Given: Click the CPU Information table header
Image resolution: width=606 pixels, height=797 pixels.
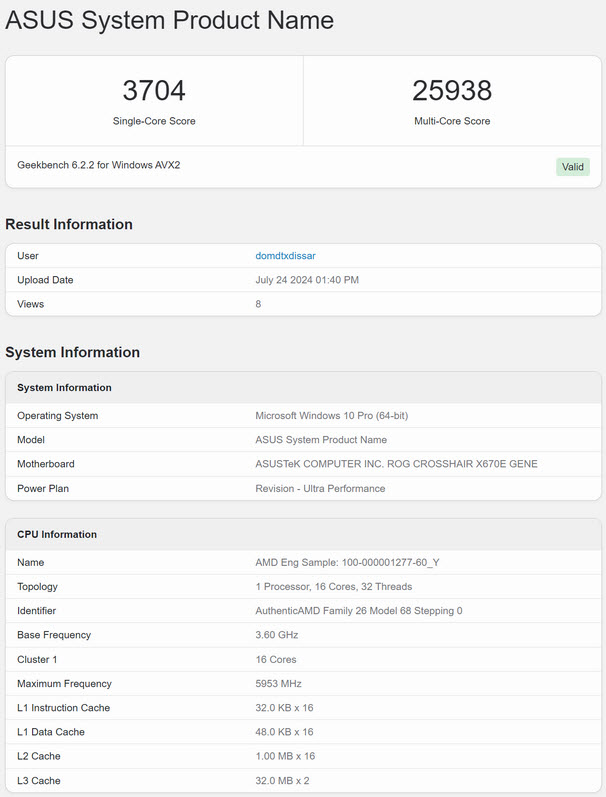Looking at the screenshot, I should click(x=57, y=534).
